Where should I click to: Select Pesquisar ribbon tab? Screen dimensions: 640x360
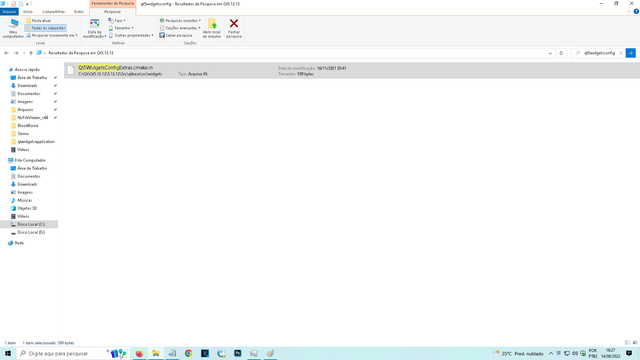(x=112, y=12)
